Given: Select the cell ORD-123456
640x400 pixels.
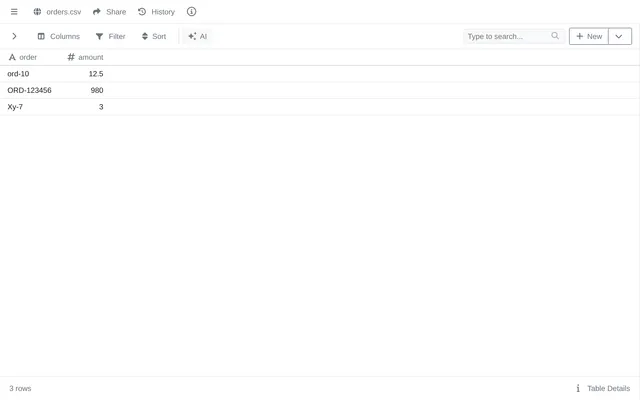Looking at the screenshot, I should [29, 90].
